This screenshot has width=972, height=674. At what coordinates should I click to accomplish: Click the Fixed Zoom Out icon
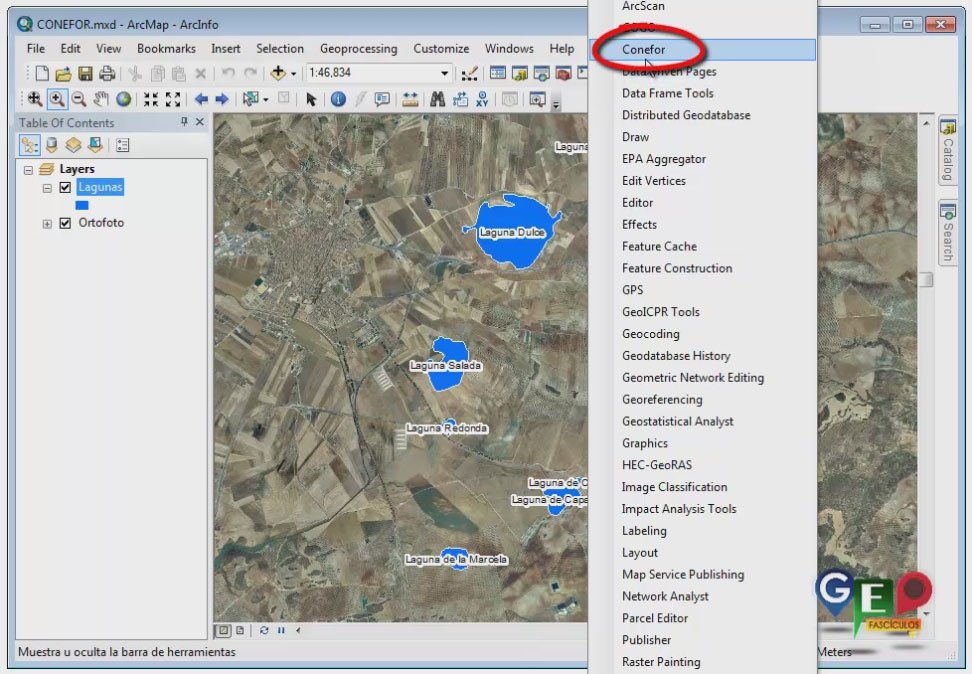(x=173, y=99)
